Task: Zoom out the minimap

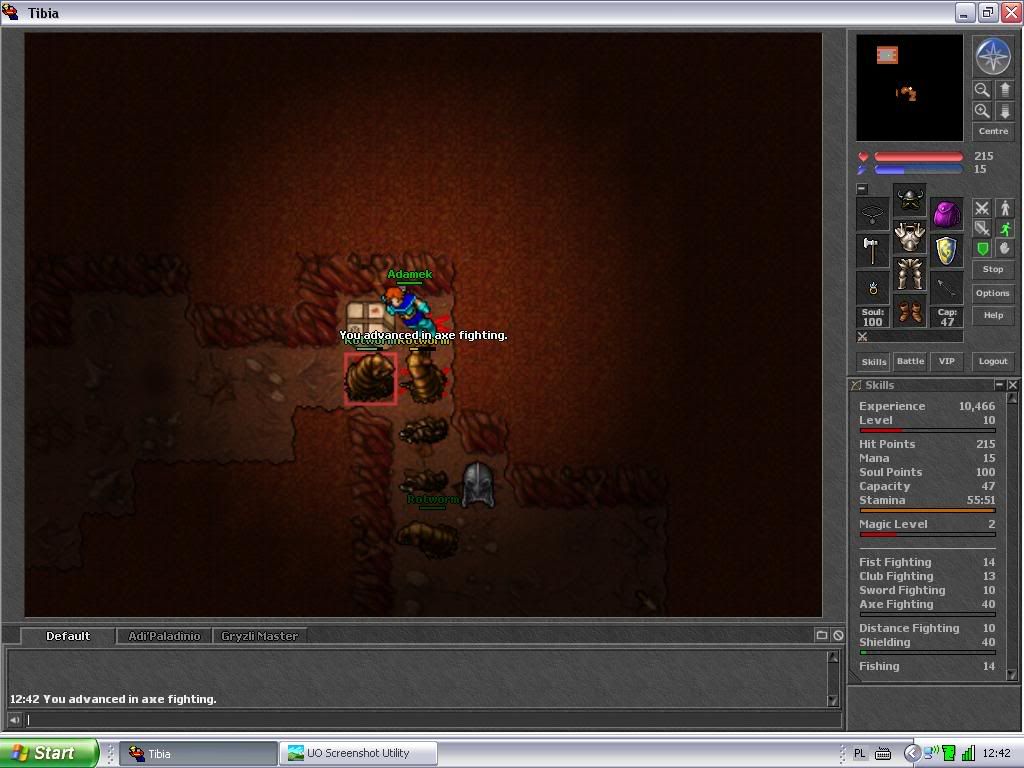Action: pyautogui.click(x=982, y=89)
